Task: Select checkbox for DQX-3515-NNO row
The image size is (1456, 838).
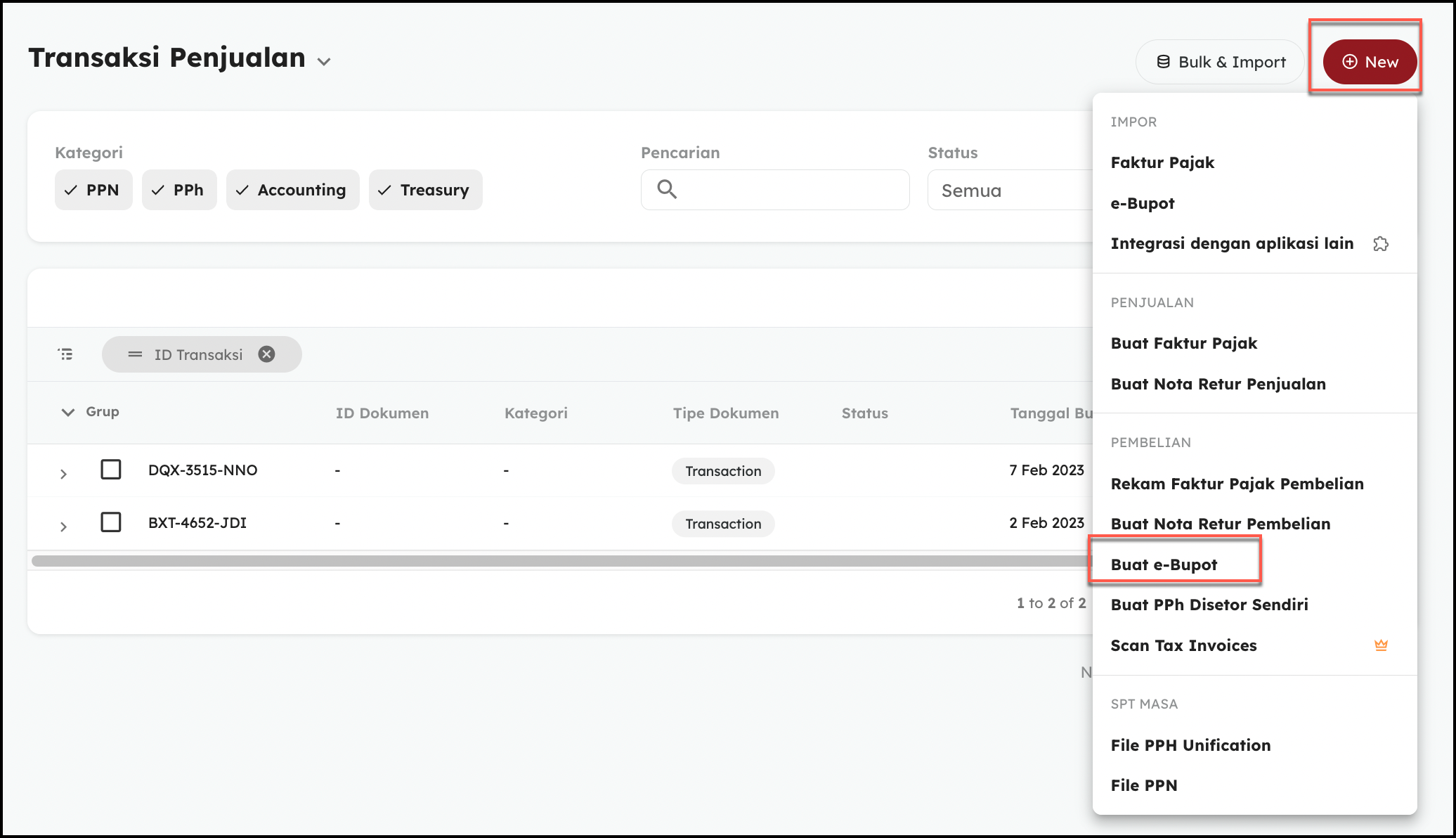Action: point(111,469)
